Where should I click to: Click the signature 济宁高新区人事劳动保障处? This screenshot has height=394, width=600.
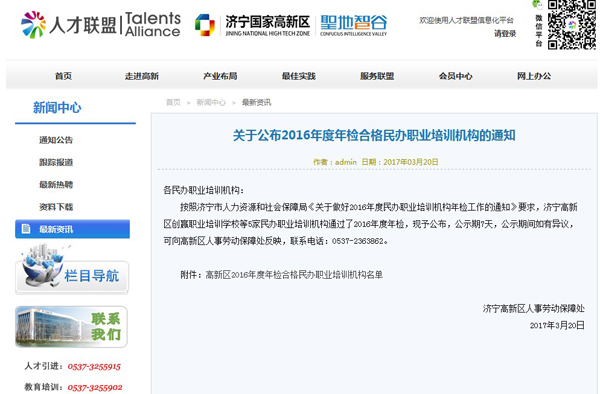(x=533, y=308)
